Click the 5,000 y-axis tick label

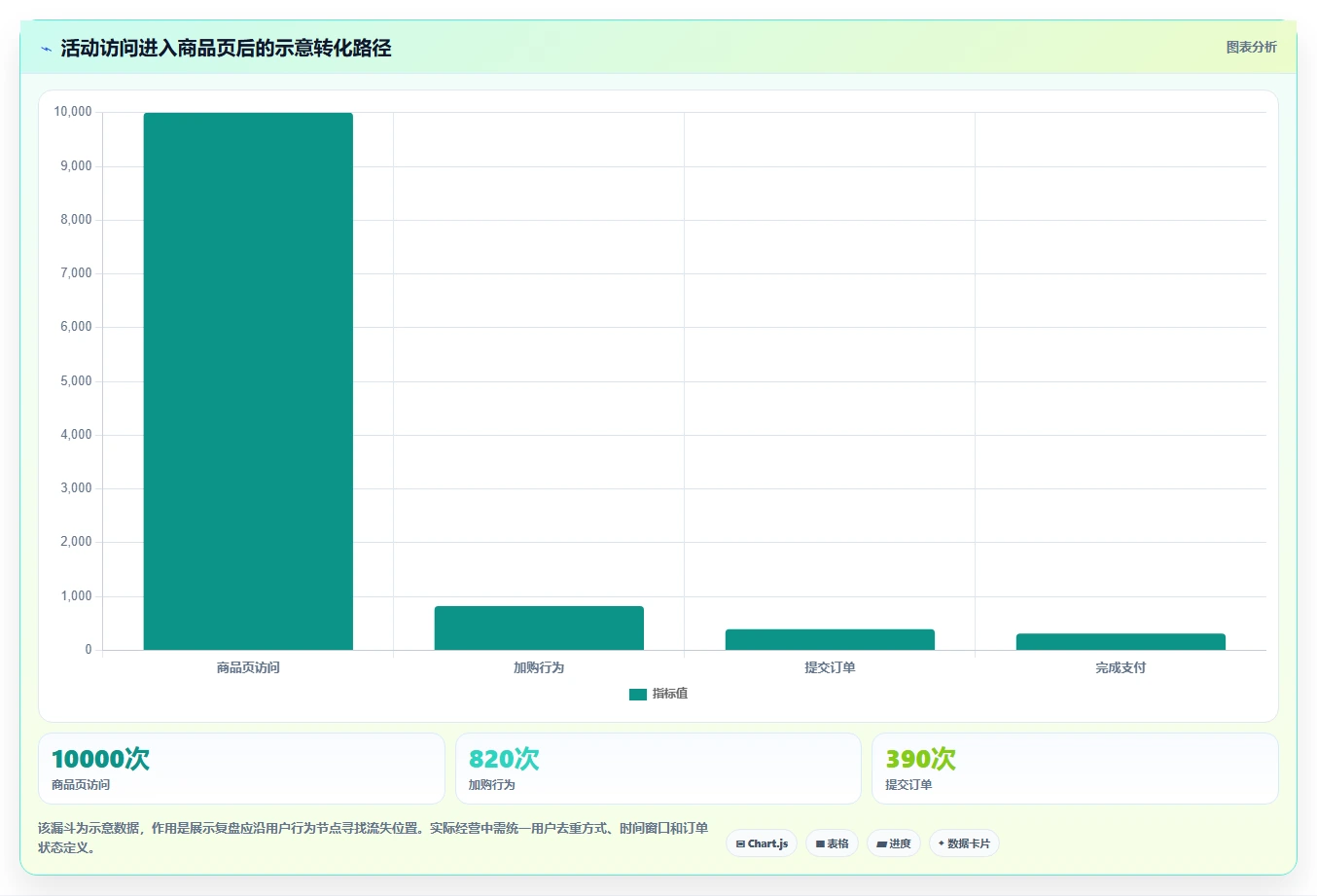tap(76, 381)
